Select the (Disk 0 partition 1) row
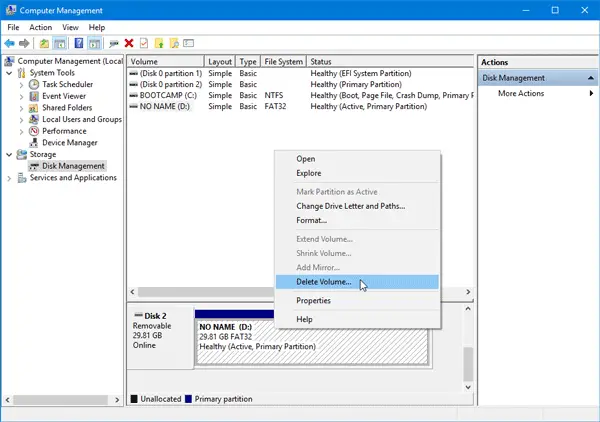Screen dimensions: 600x422 [300, 73]
